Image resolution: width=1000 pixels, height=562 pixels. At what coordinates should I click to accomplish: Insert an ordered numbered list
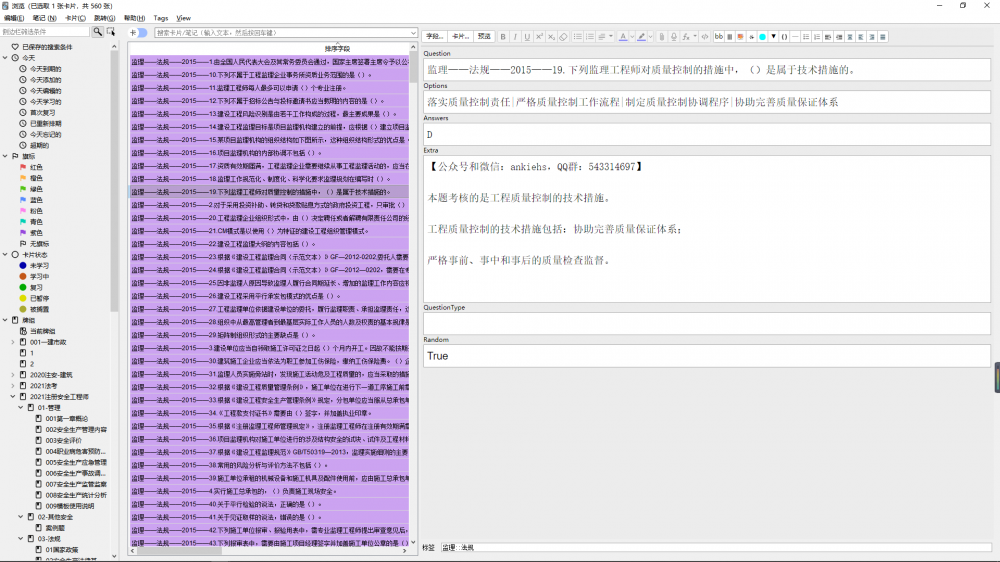pyautogui.click(x=590, y=37)
